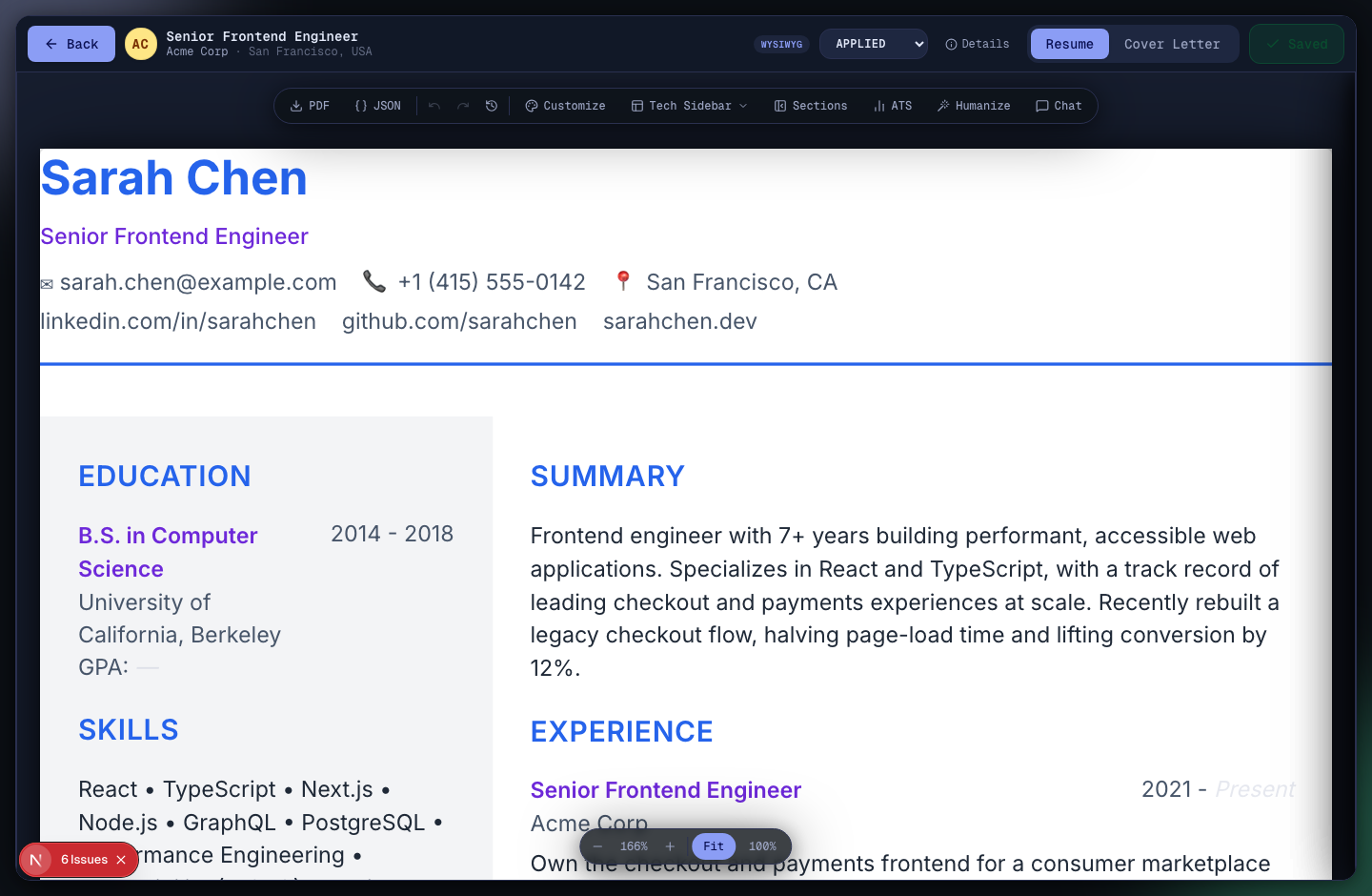Open the Sections manager
This screenshot has width=1372, height=896.
click(x=811, y=106)
